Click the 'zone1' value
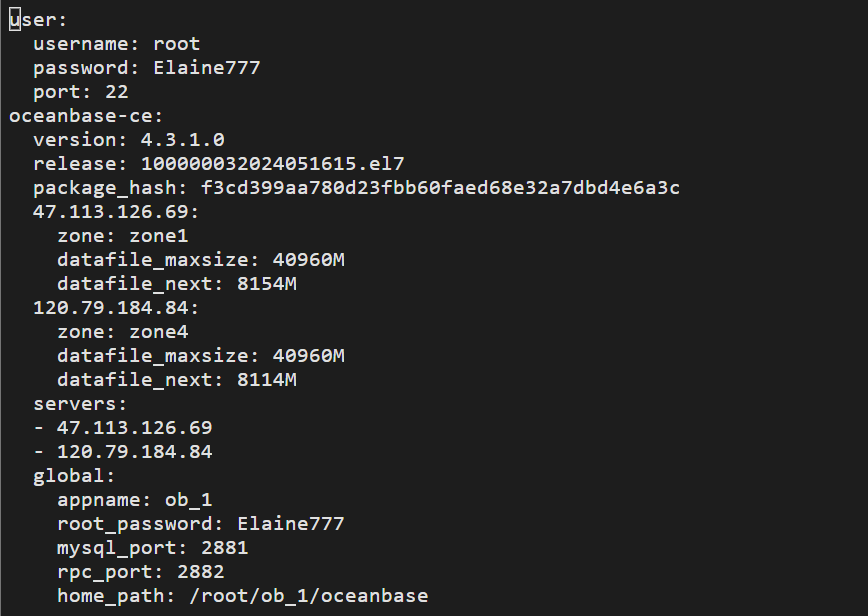Viewport: 868px width, 616px height. point(159,236)
